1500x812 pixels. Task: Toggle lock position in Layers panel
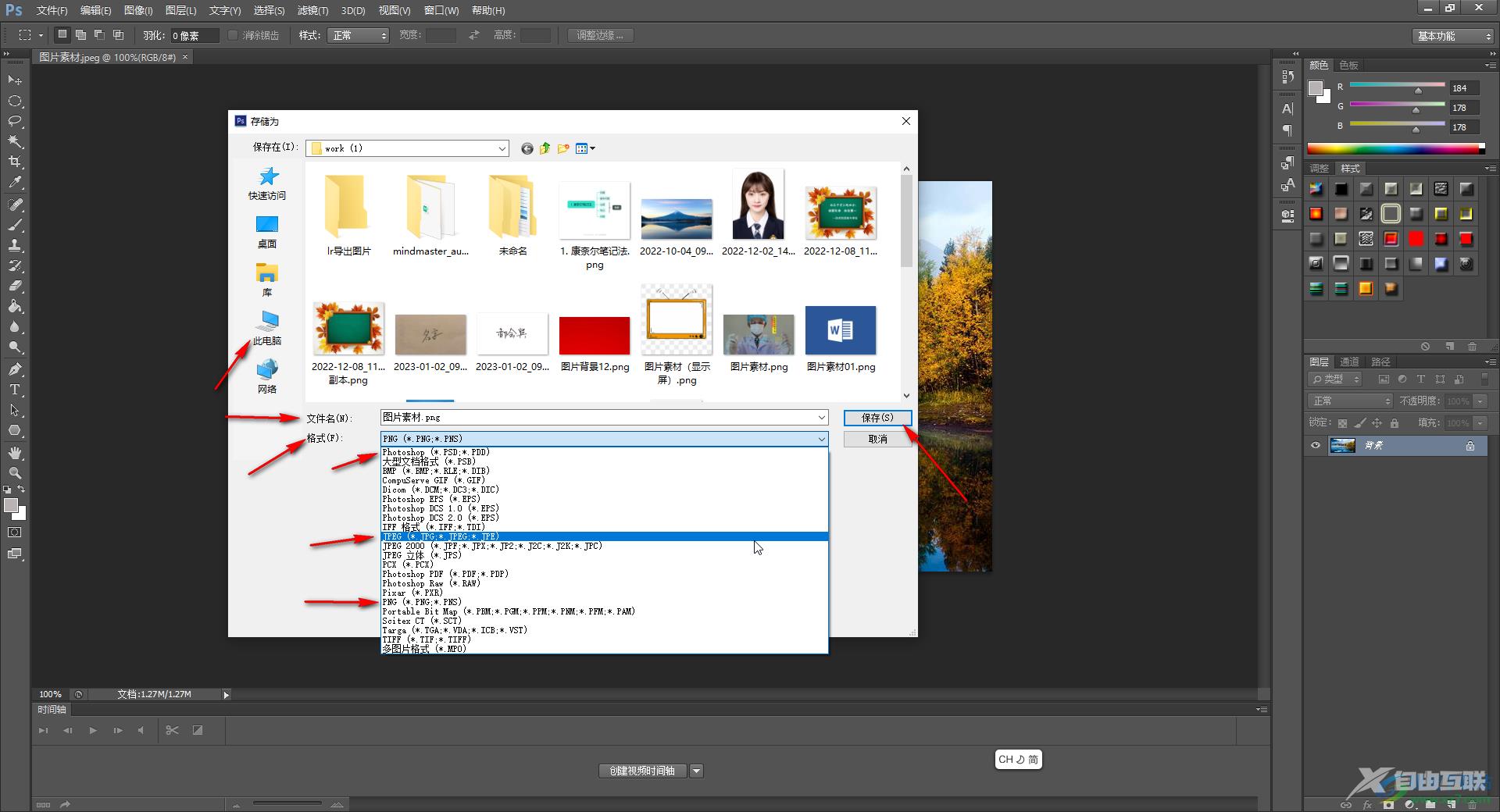pyautogui.click(x=1377, y=423)
